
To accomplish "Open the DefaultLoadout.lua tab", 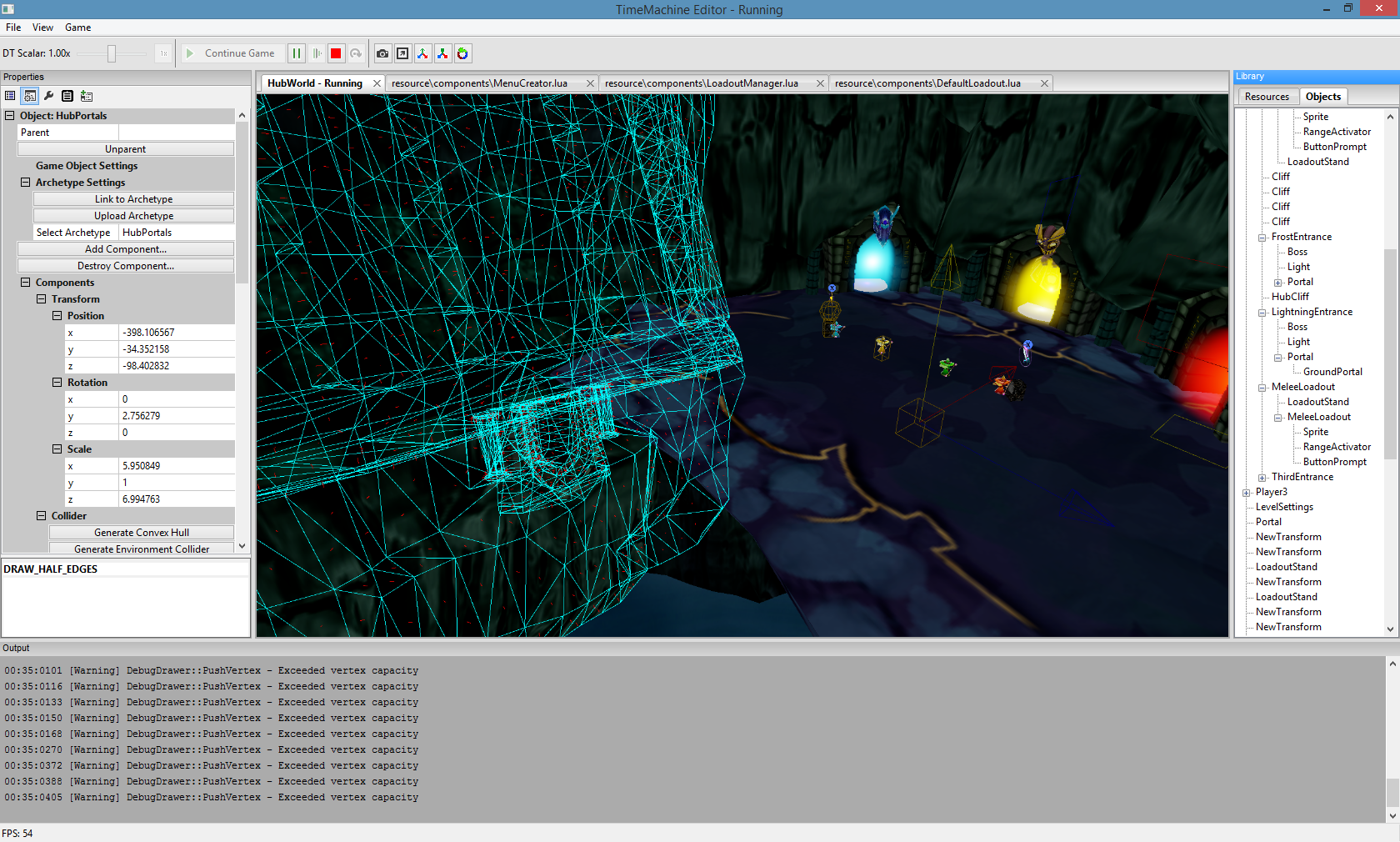I will pyautogui.click(x=927, y=83).
